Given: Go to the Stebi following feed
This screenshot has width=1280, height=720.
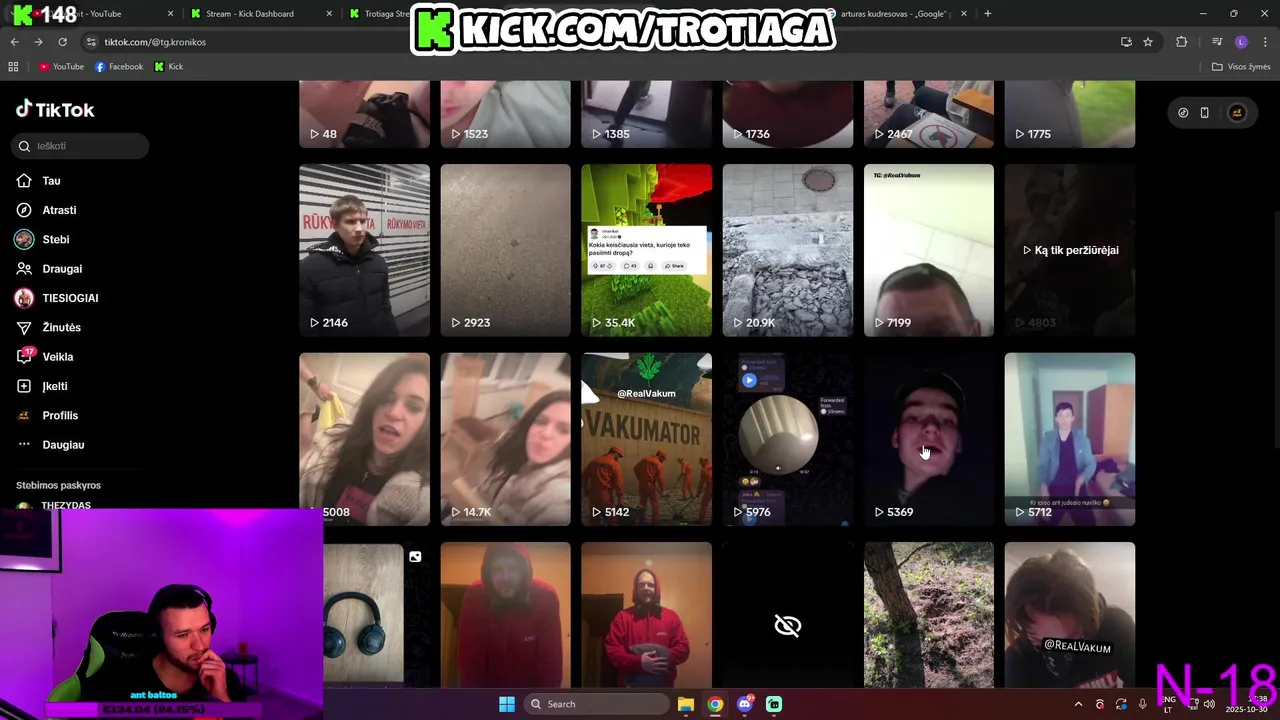Looking at the screenshot, I should 42,239.
